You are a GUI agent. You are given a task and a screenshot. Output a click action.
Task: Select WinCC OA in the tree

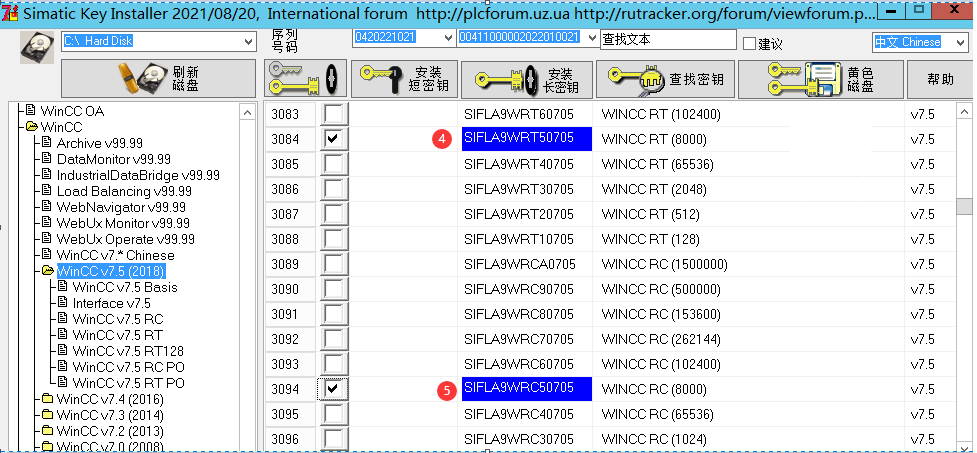point(72,112)
